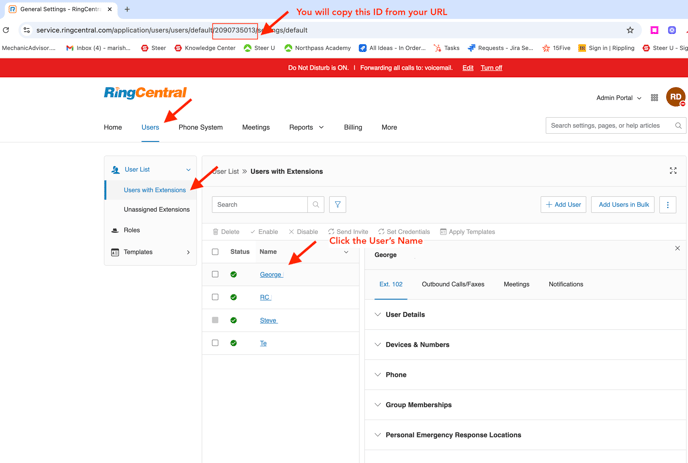Click the Templates icon in sidebar
688x463 pixels.
[x=115, y=252]
